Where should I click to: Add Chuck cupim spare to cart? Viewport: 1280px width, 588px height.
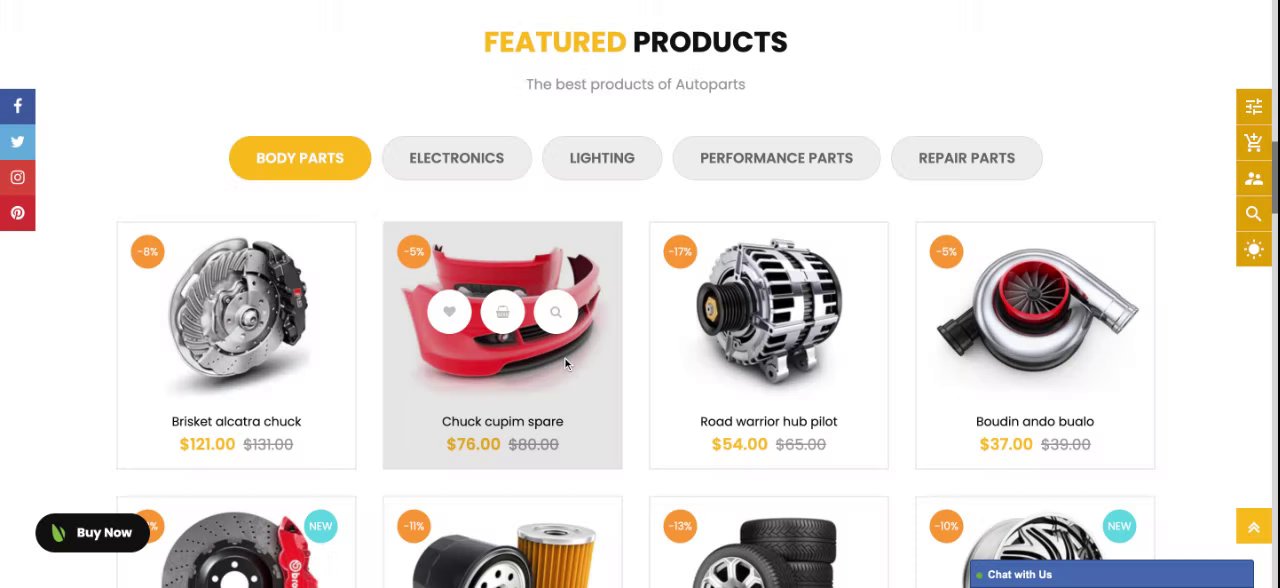click(502, 312)
